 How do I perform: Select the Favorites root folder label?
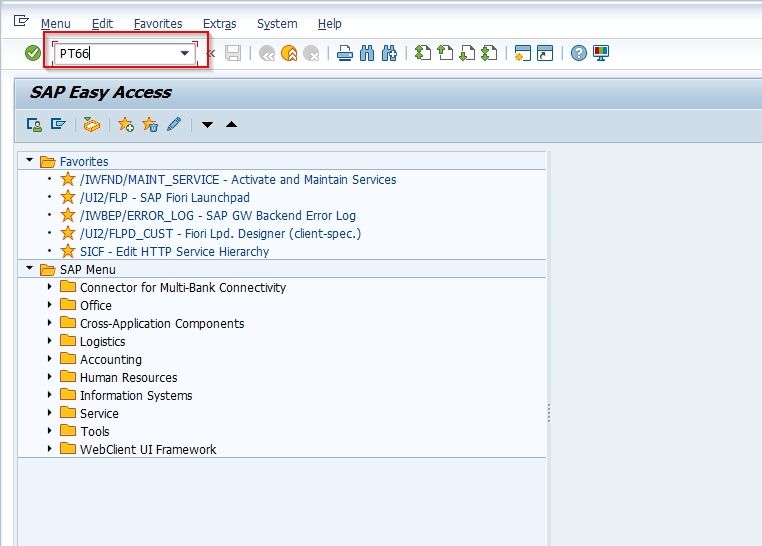84,161
